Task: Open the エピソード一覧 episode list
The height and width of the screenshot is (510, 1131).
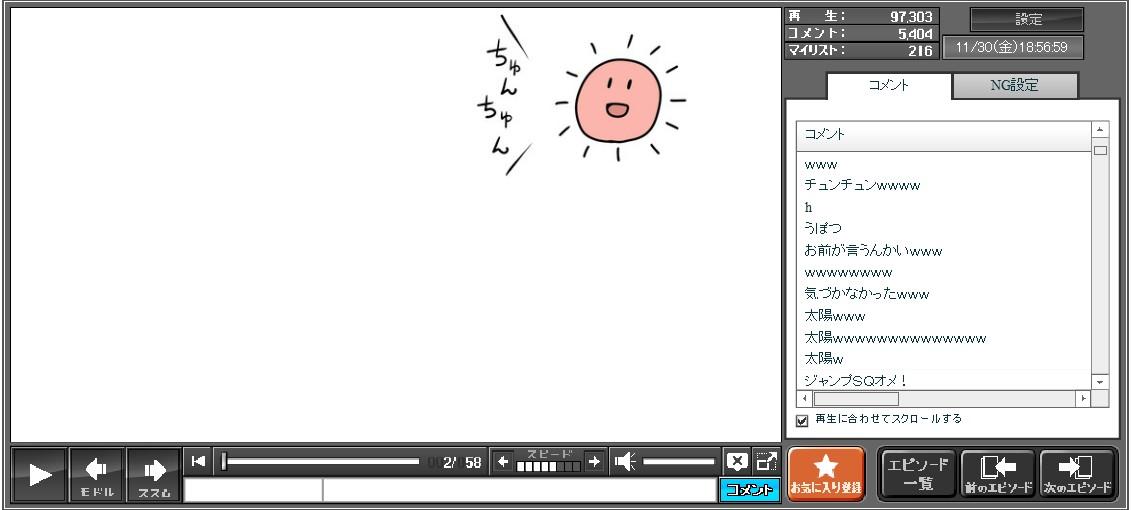Action: [917, 473]
